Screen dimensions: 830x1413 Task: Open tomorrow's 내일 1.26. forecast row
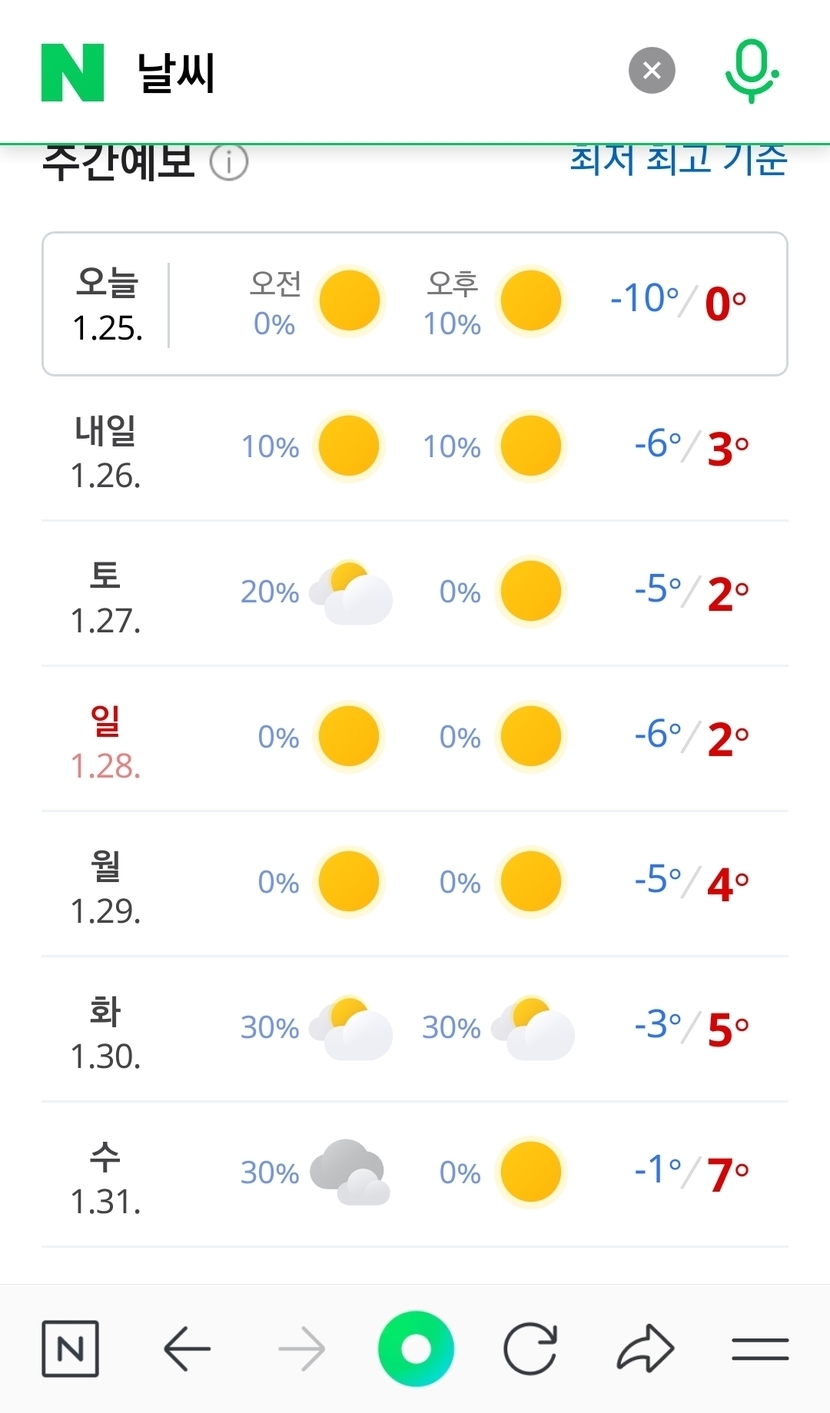tap(414, 448)
